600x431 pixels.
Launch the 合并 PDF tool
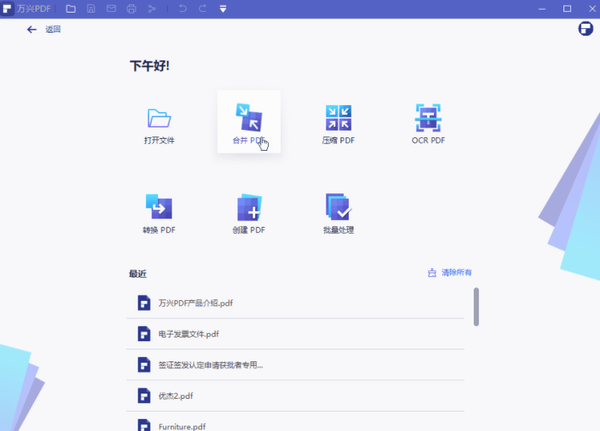[249, 122]
